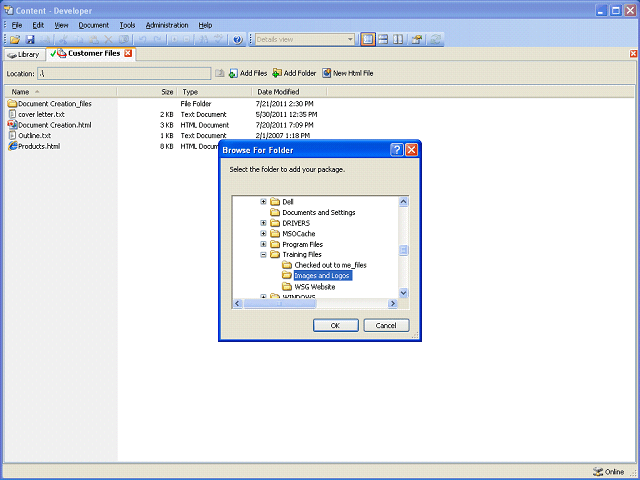Click the Undo arrow toolbar icon
Image resolution: width=640 pixels, height=480 pixels.
coord(142,39)
